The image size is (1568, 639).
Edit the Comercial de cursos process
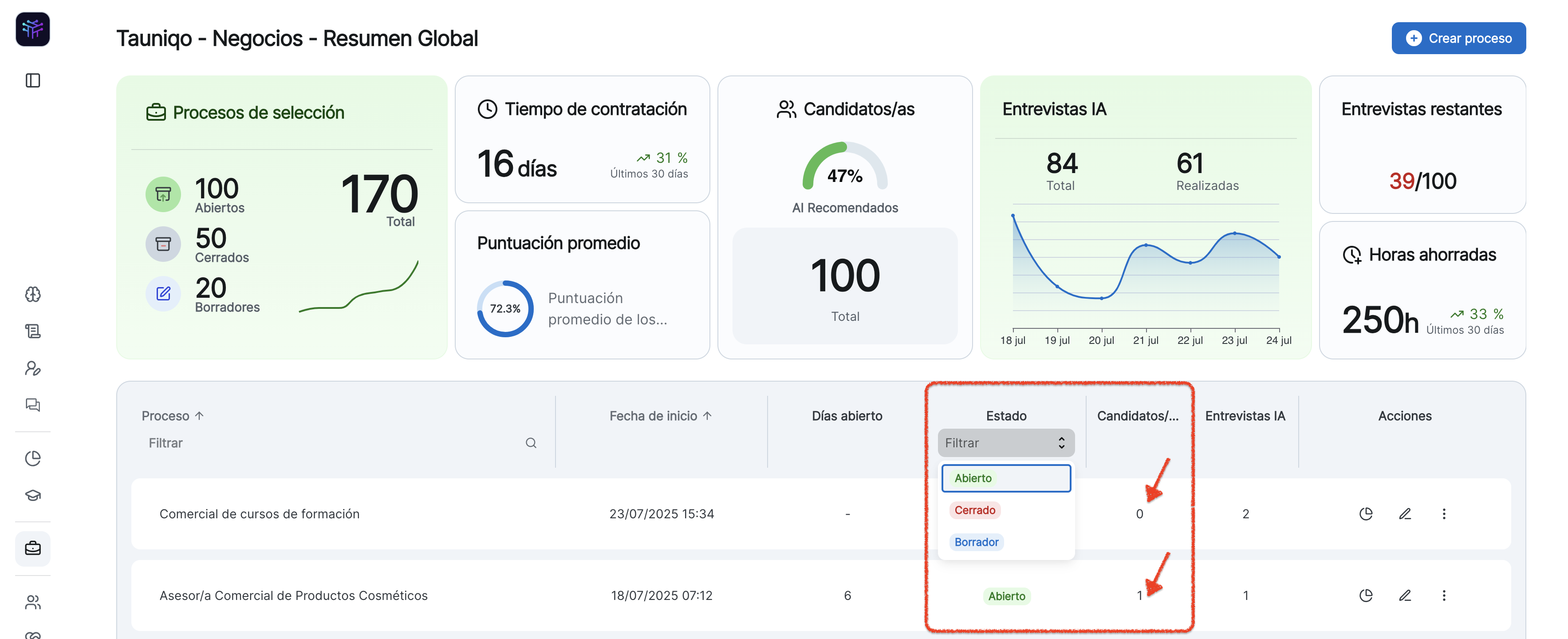tap(1405, 513)
